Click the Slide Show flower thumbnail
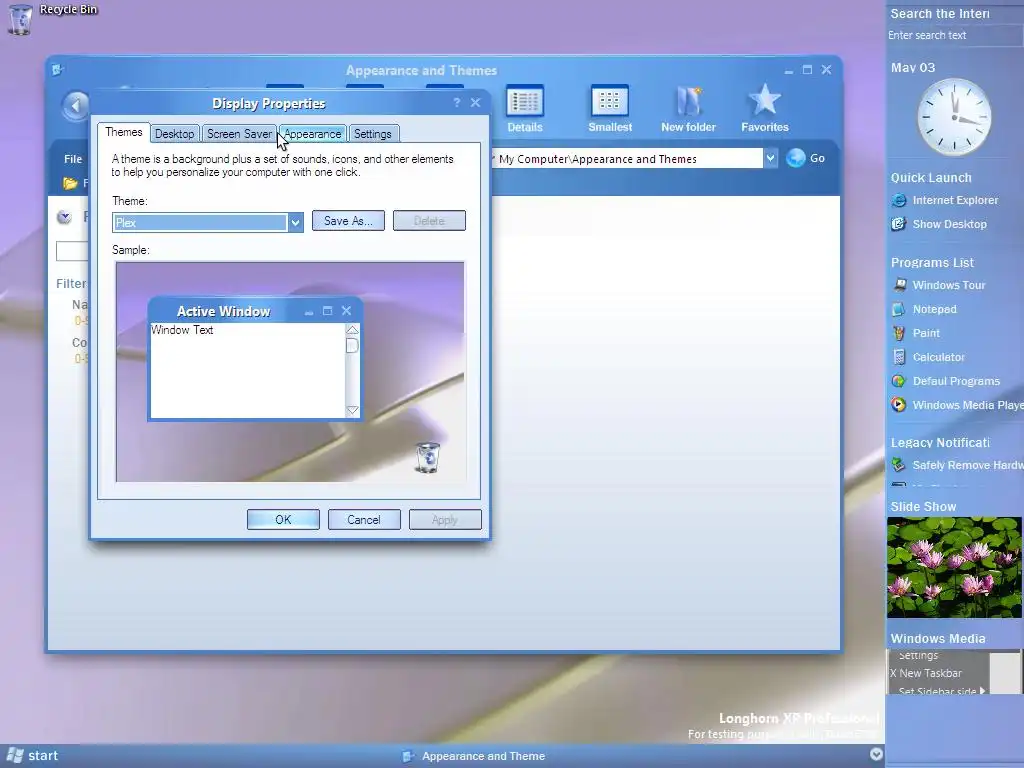 coord(954,568)
